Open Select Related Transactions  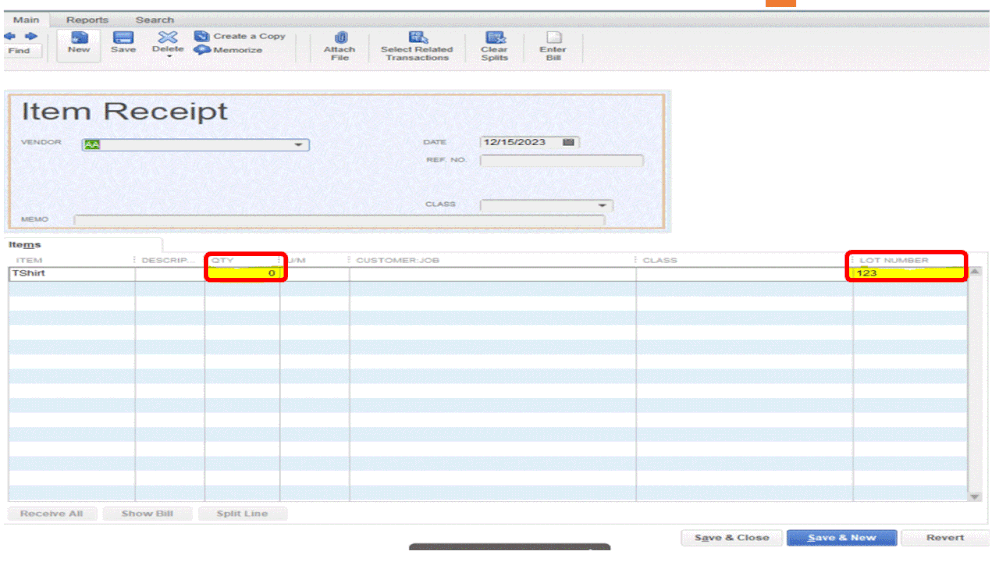point(417,47)
